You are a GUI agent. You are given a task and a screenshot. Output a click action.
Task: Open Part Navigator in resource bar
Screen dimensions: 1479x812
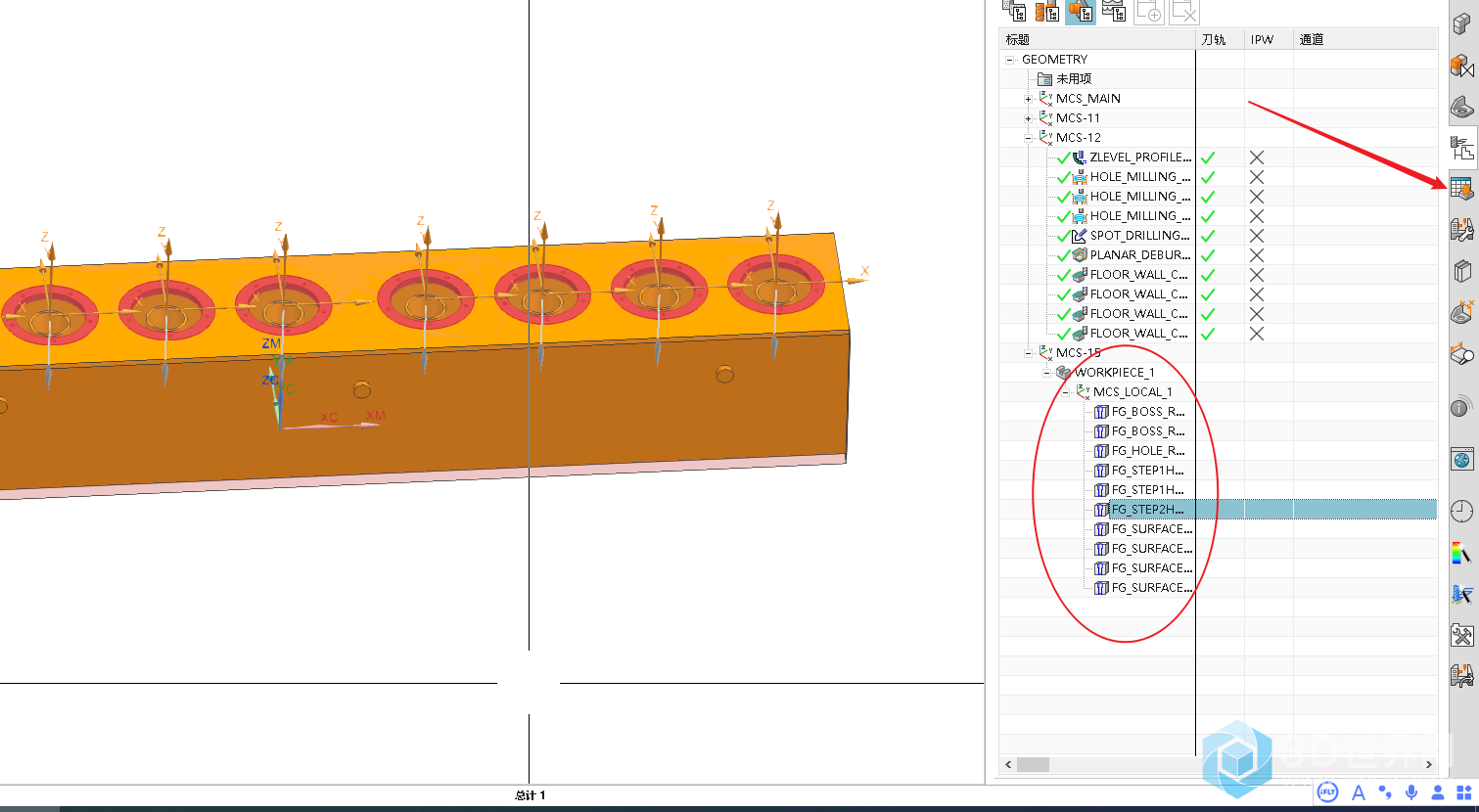[x=1462, y=107]
